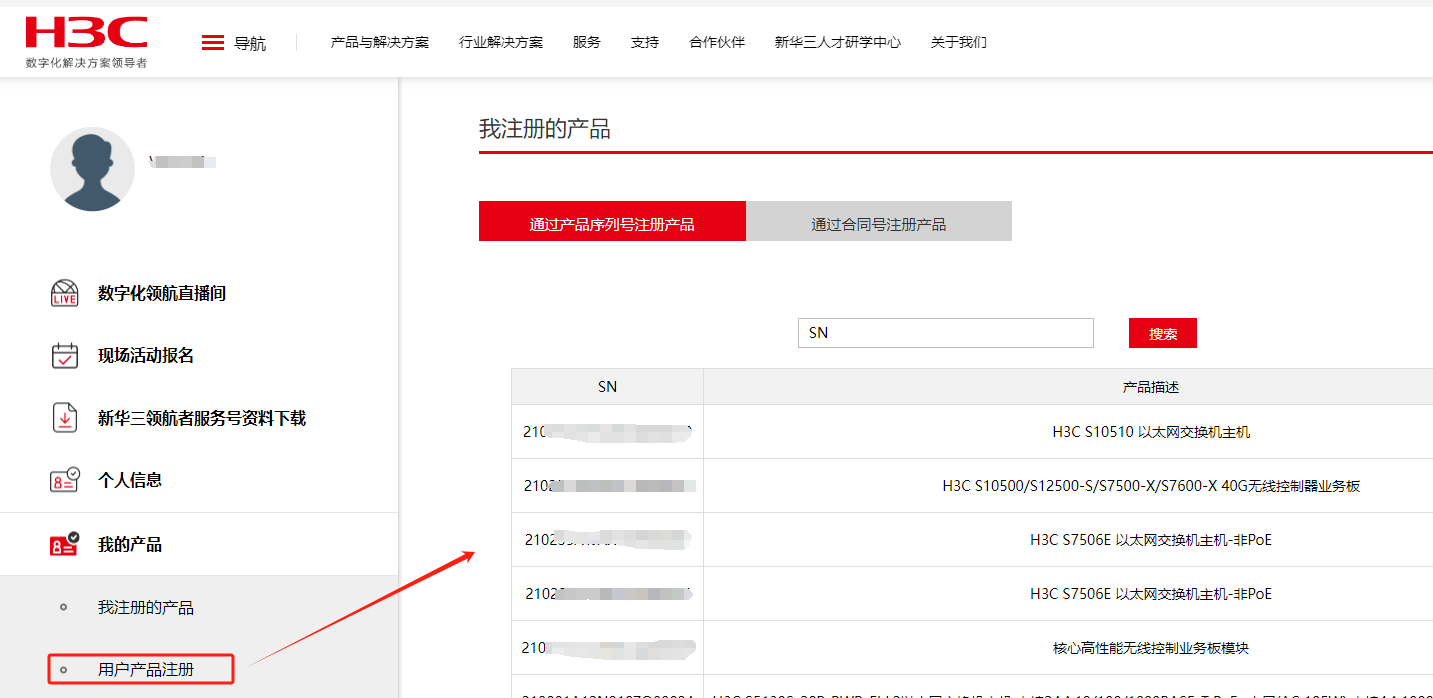Click the blurred username beside avatar

coord(183,161)
